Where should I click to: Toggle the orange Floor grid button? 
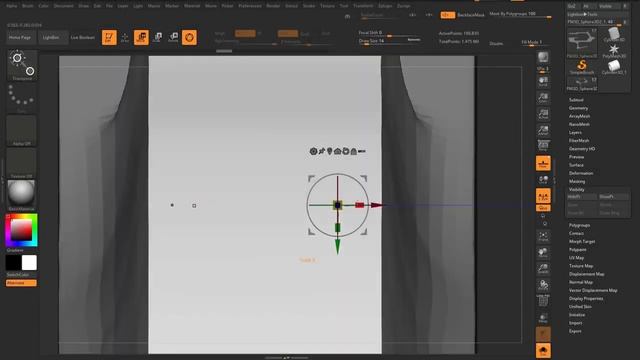(543, 163)
